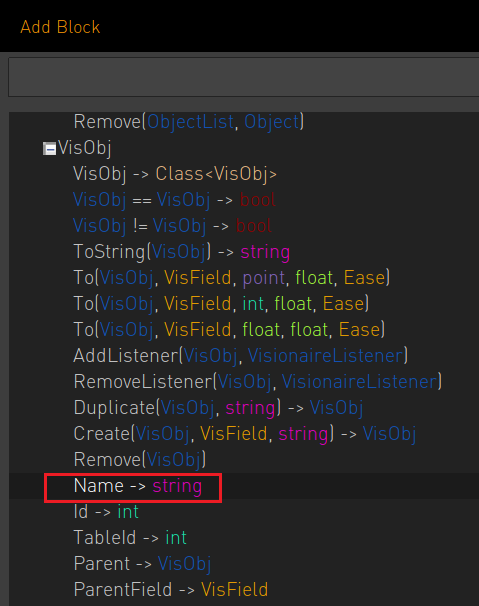
Task: Choose VisObj -> Class<VisObj> block
Action: coord(175,174)
